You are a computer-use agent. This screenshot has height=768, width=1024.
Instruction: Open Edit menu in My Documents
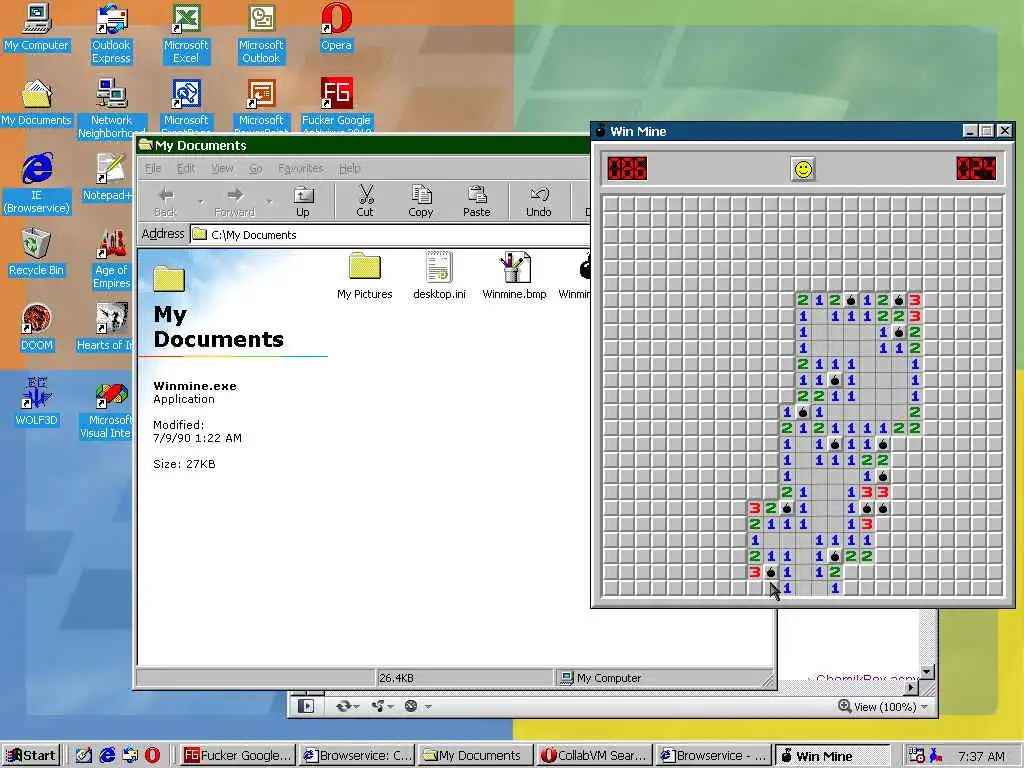click(186, 168)
